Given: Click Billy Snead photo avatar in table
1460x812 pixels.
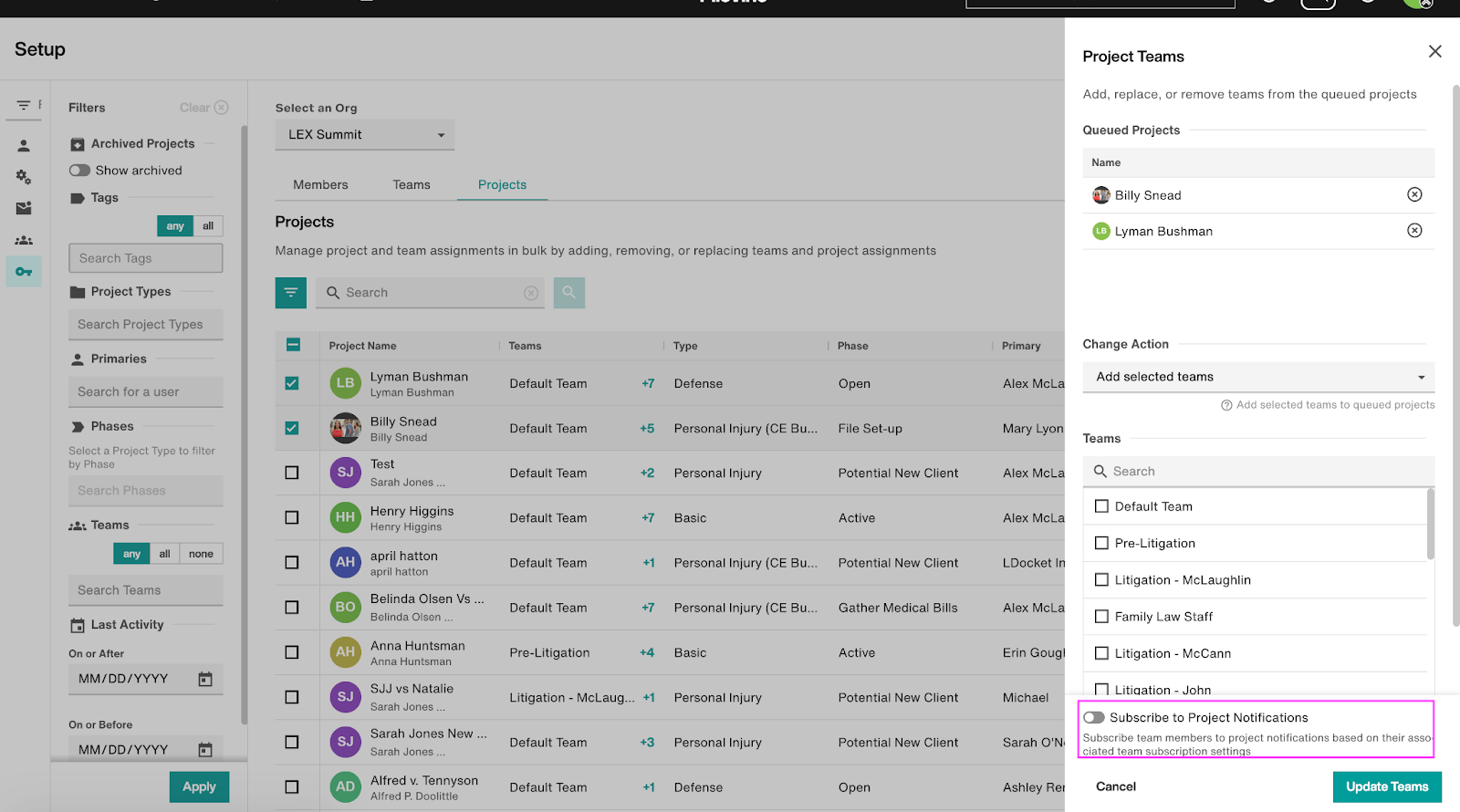Looking at the screenshot, I should [345, 428].
